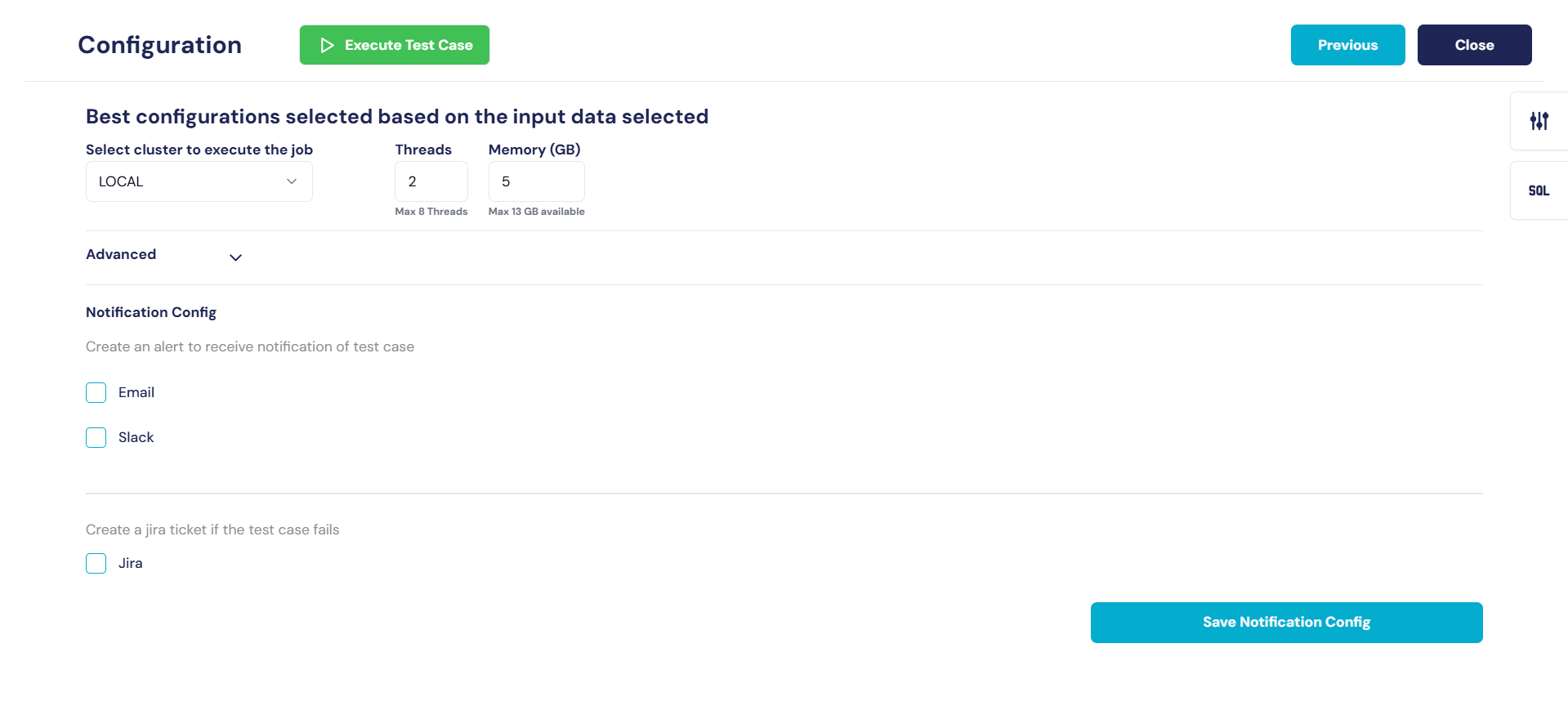Click into the Memory (GB) field
Screen dimensions: 1568x706
[x=536, y=181]
